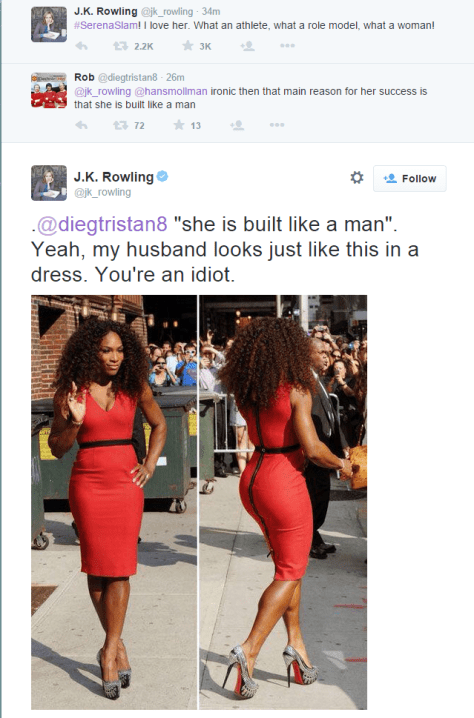Open more options on SerenaSlam tweet
474x718 pixels.
click(287, 46)
